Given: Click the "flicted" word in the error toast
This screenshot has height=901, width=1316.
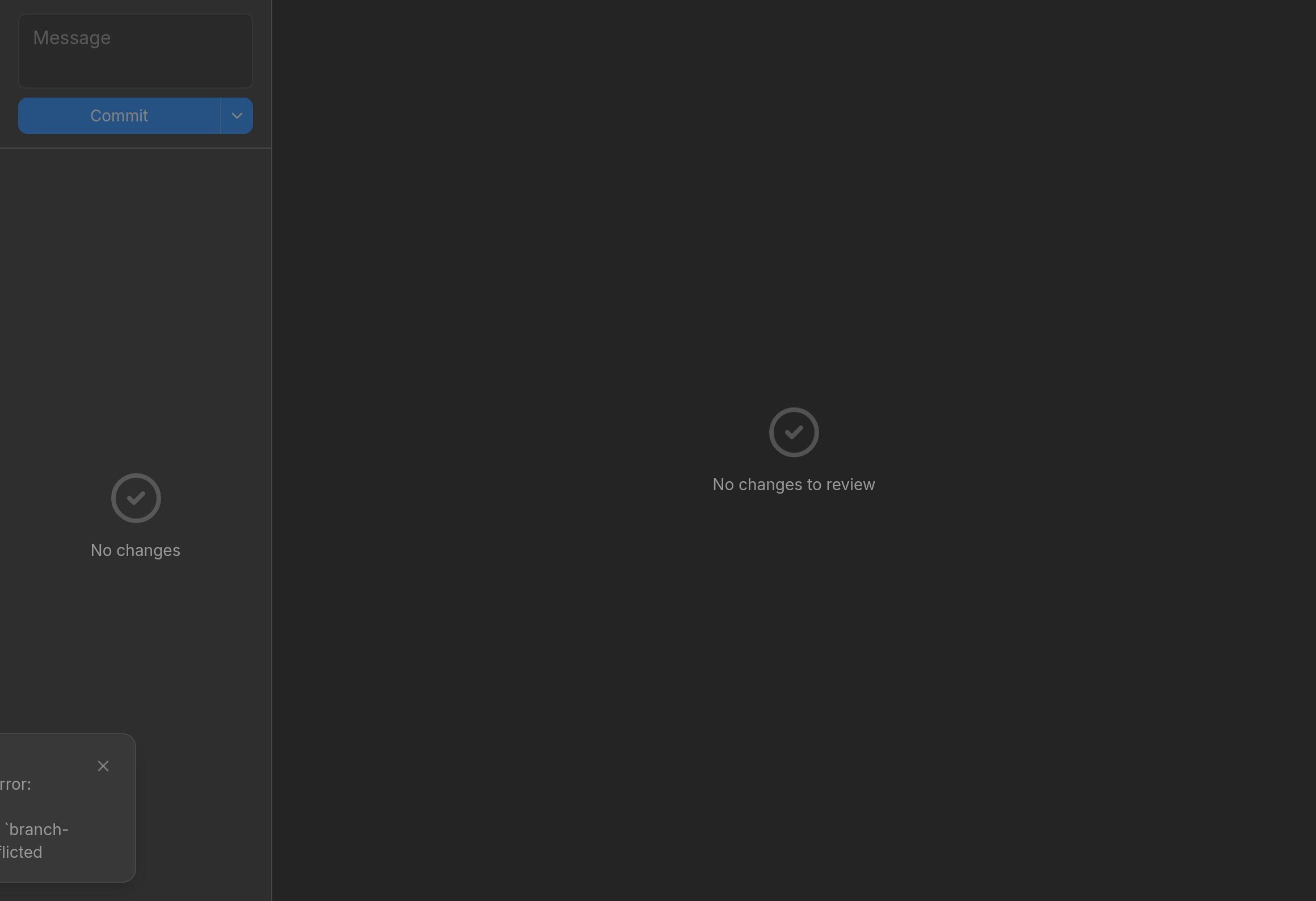Looking at the screenshot, I should tap(21, 852).
